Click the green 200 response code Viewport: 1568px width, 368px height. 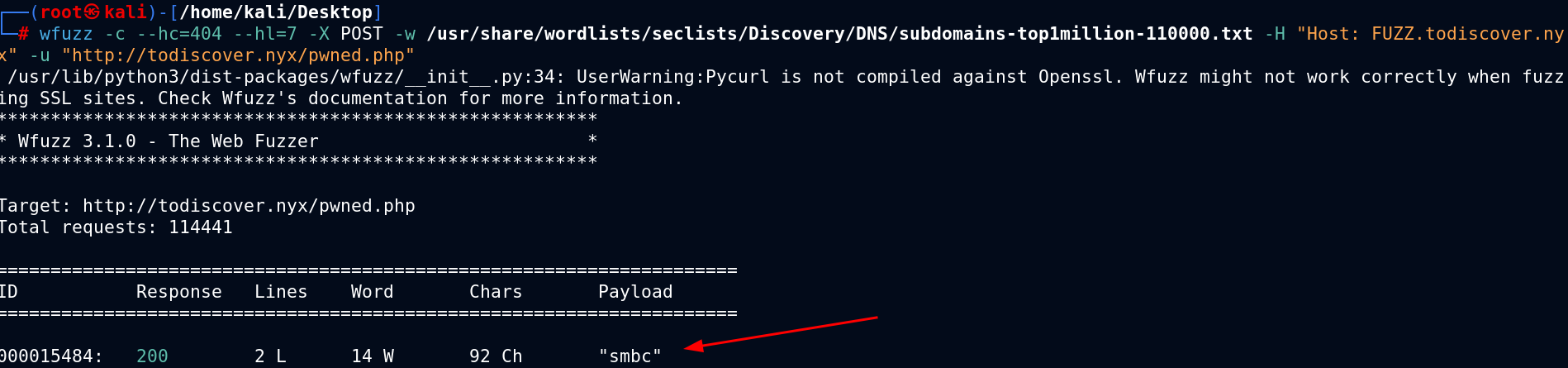pyautogui.click(x=152, y=356)
